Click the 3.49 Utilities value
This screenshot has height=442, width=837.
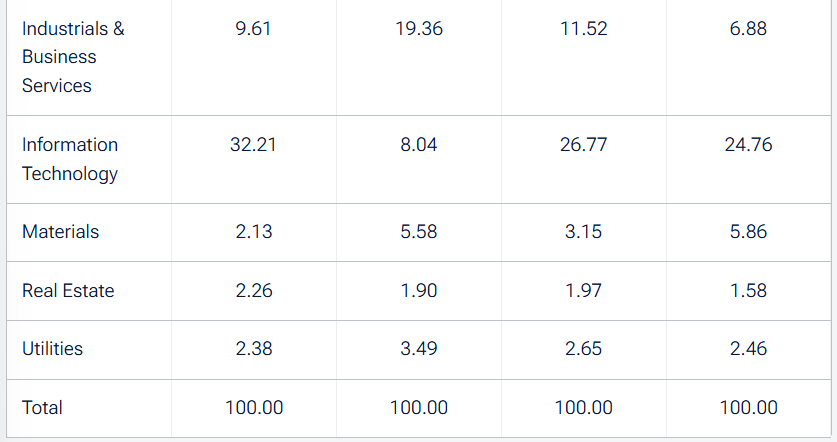[419, 349]
